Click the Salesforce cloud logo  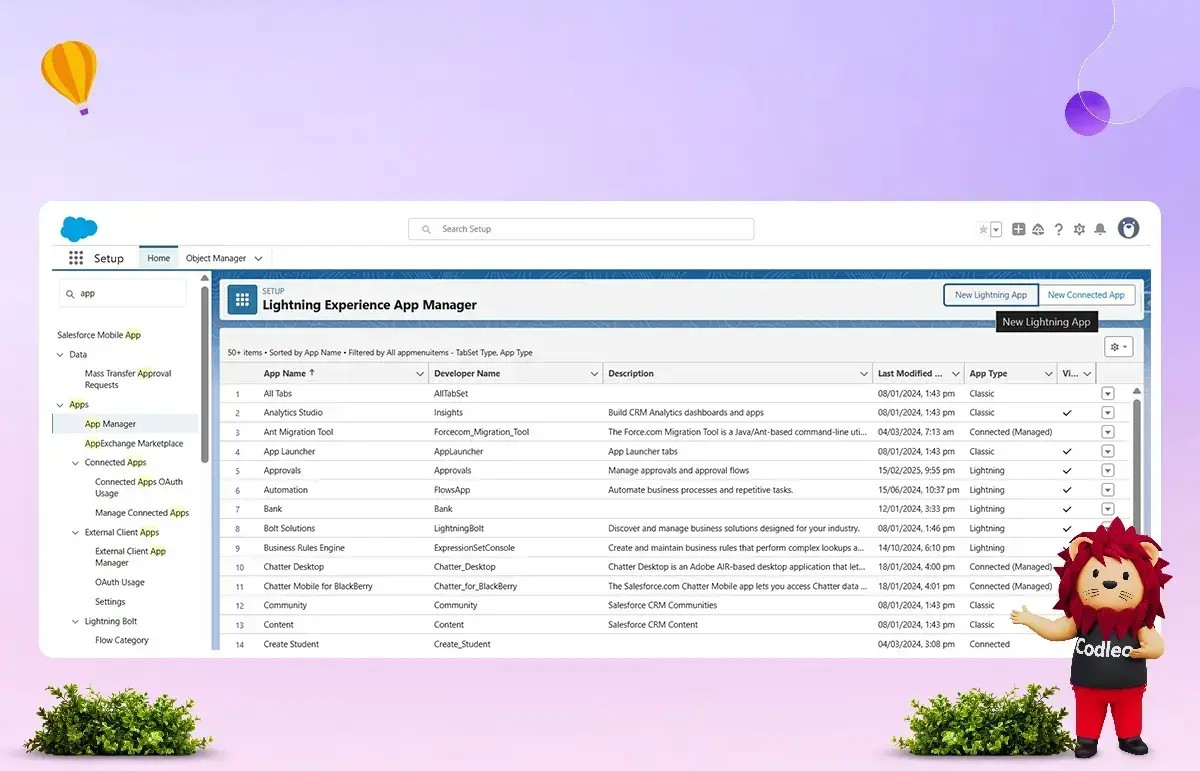pos(79,229)
